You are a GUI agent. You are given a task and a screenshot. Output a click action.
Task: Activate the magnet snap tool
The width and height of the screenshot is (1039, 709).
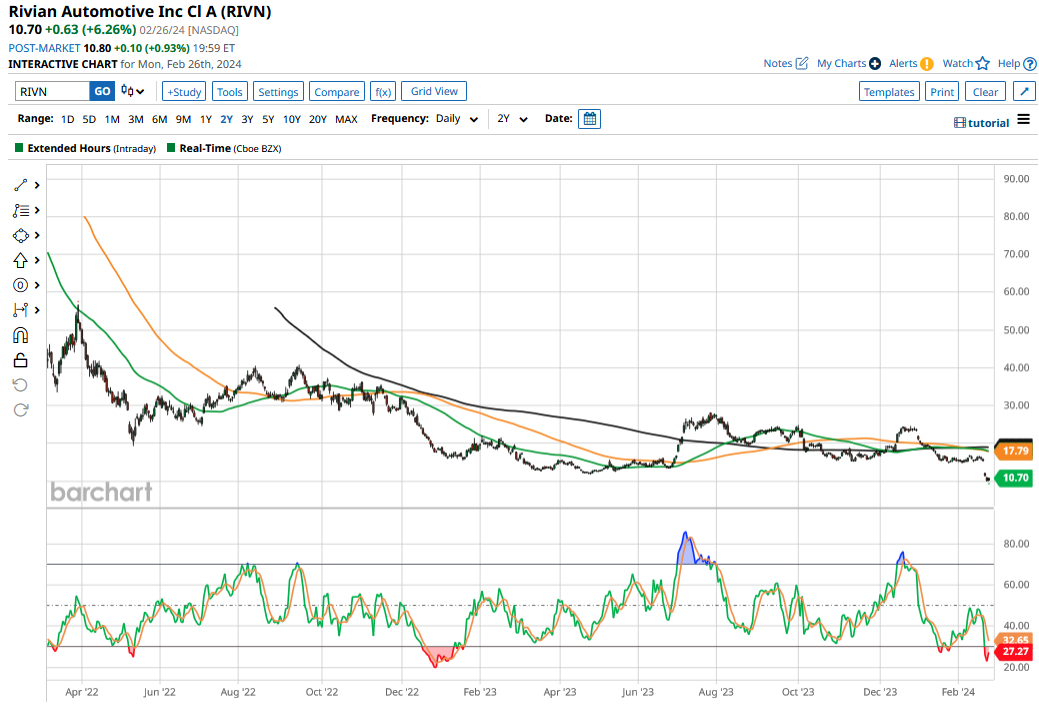click(x=21, y=335)
